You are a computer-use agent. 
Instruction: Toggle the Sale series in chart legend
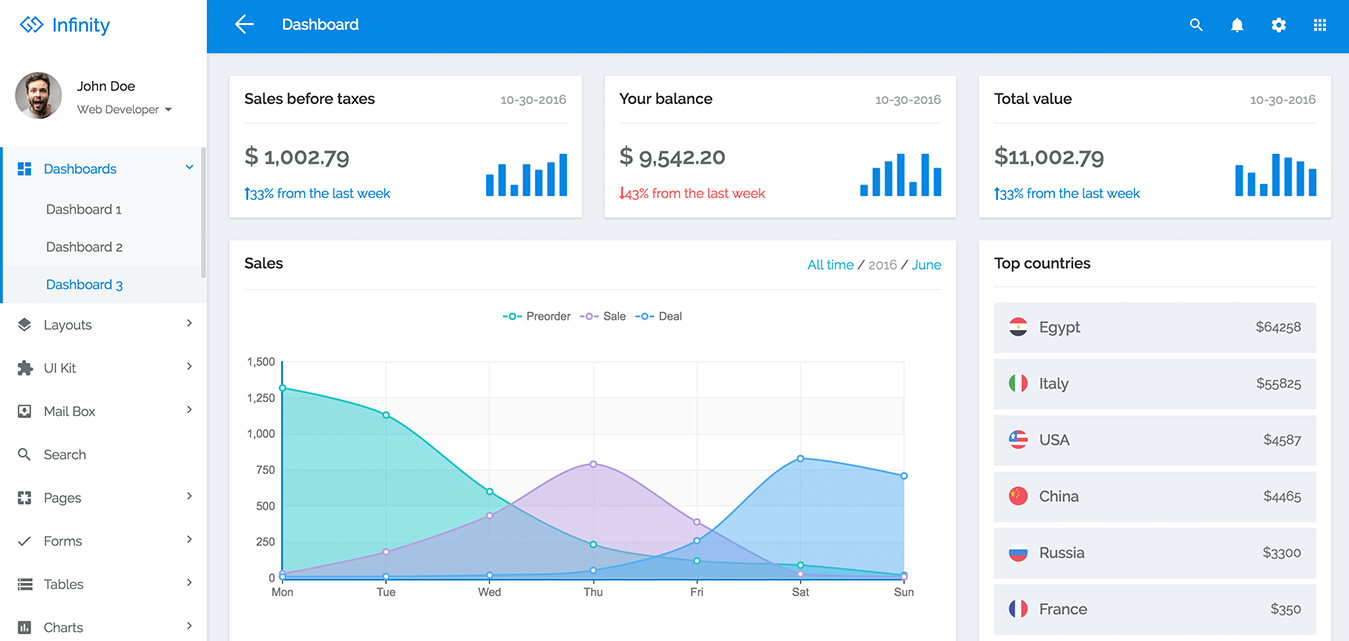(603, 316)
